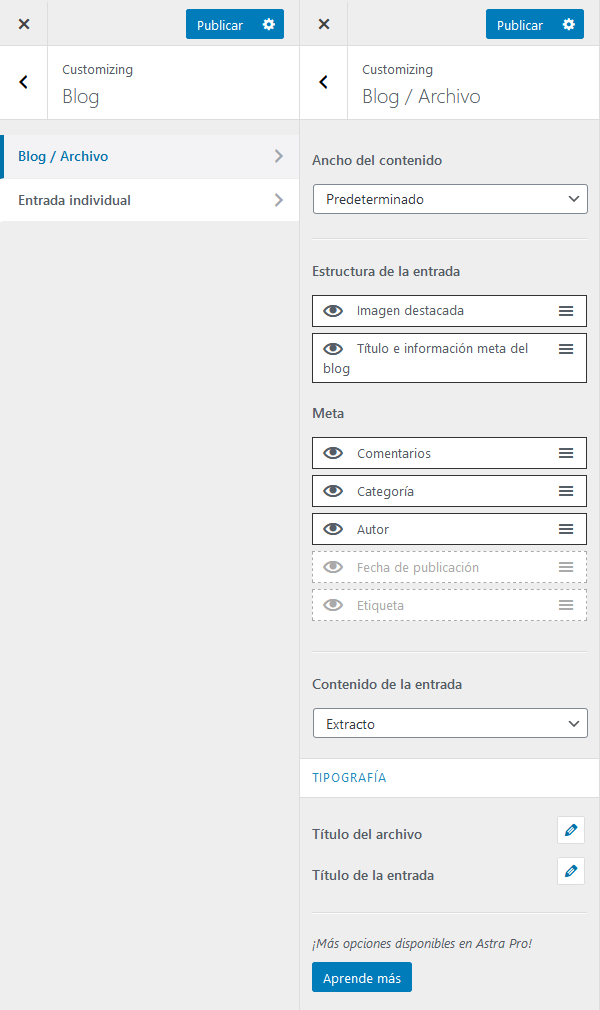Screen dimensions: 600x1010
Task: Click the TIPOGRAFÍA section header
Action: coord(349,777)
